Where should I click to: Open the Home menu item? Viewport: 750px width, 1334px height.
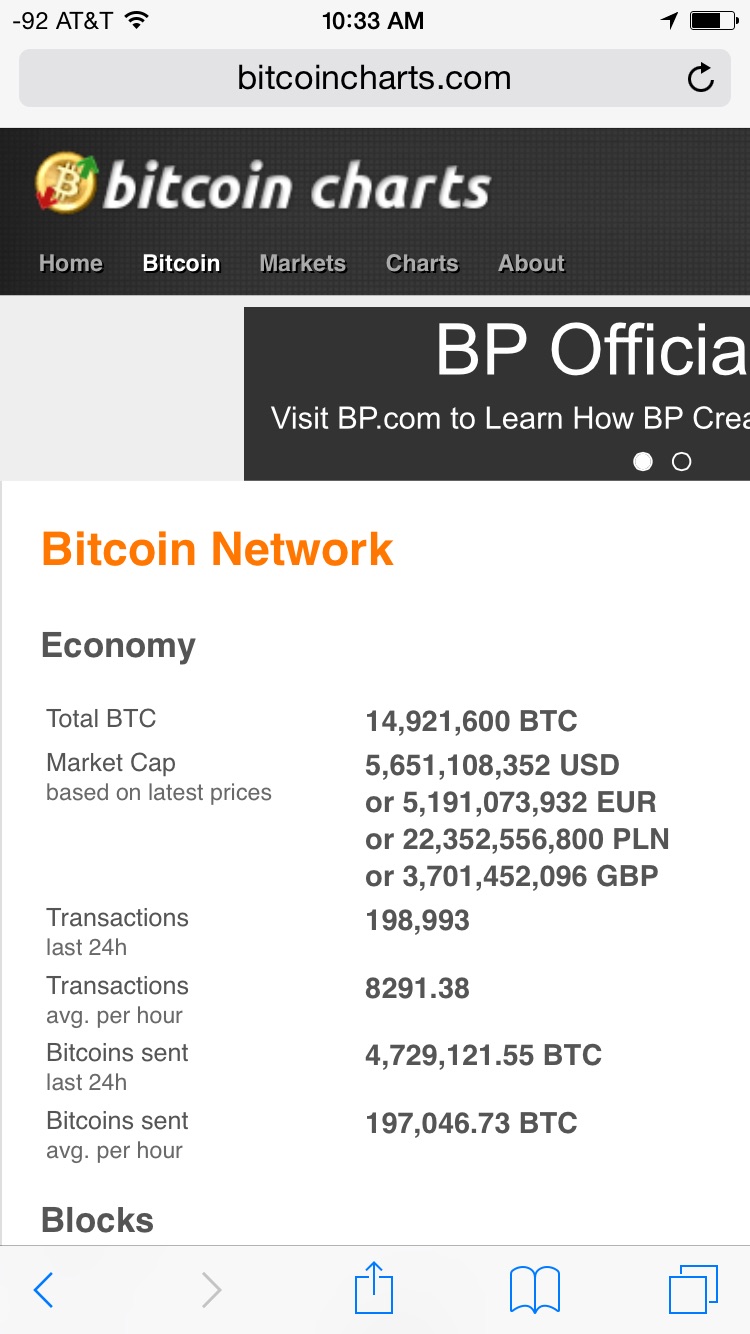tap(71, 263)
